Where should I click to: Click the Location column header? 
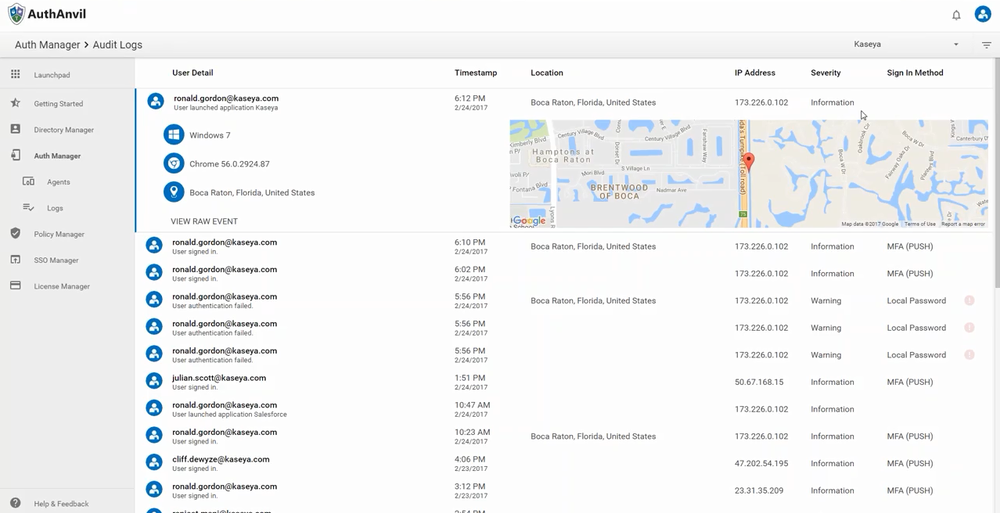point(547,73)
